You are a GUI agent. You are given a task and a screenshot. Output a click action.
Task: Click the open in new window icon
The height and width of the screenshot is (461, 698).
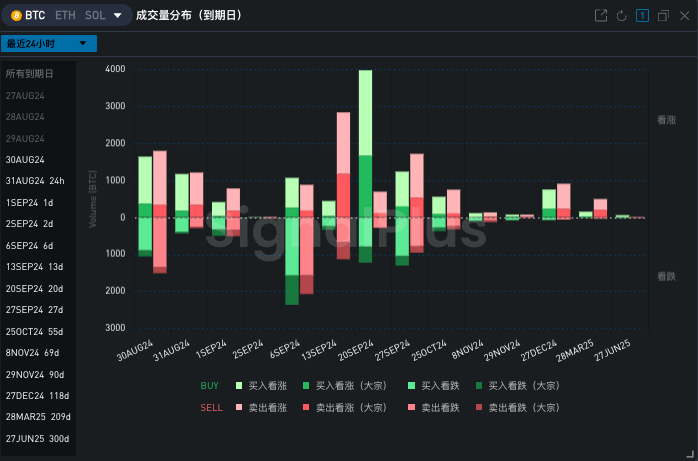(600, 16)
